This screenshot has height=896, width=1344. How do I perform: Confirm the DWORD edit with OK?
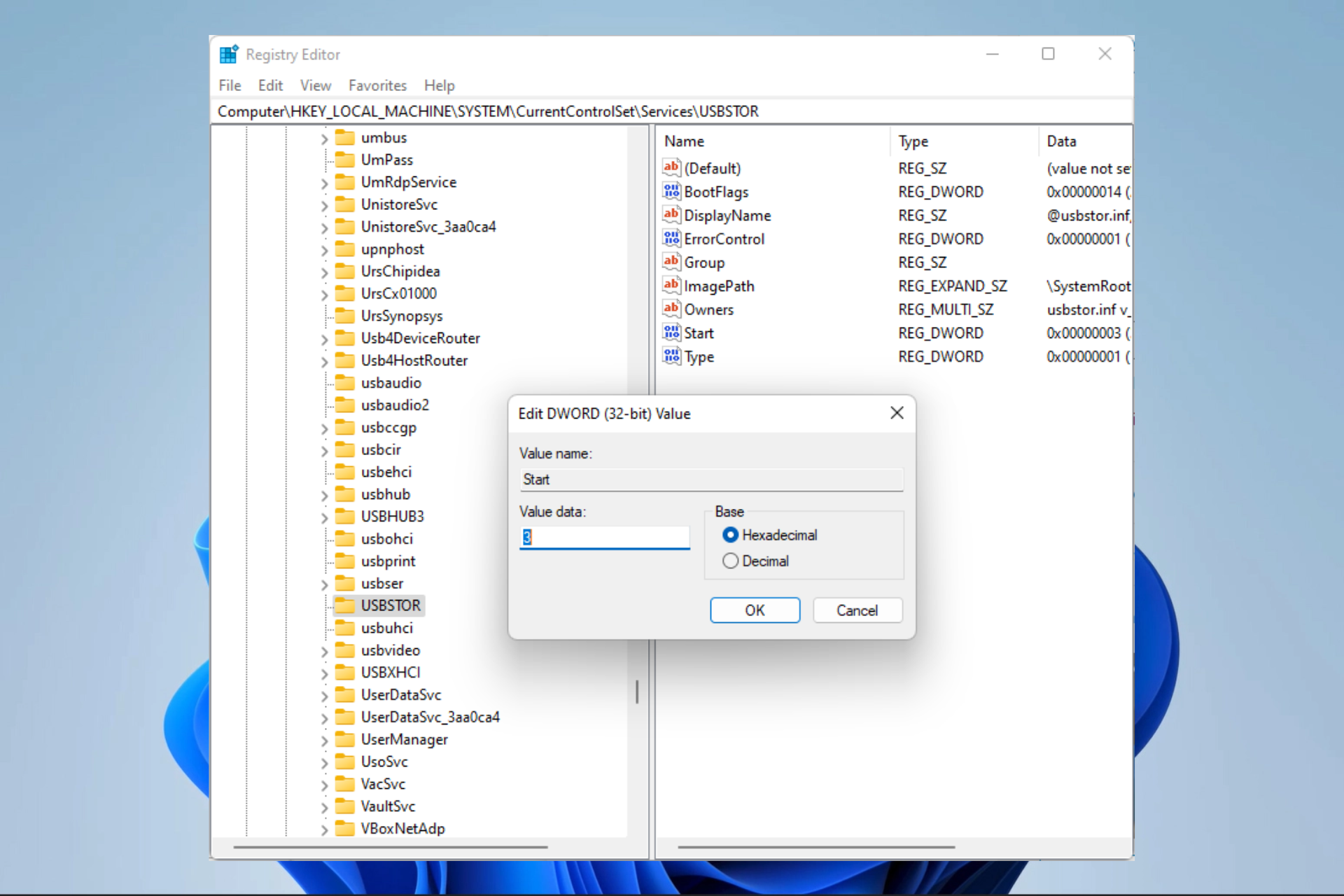(x=755, y=610)
